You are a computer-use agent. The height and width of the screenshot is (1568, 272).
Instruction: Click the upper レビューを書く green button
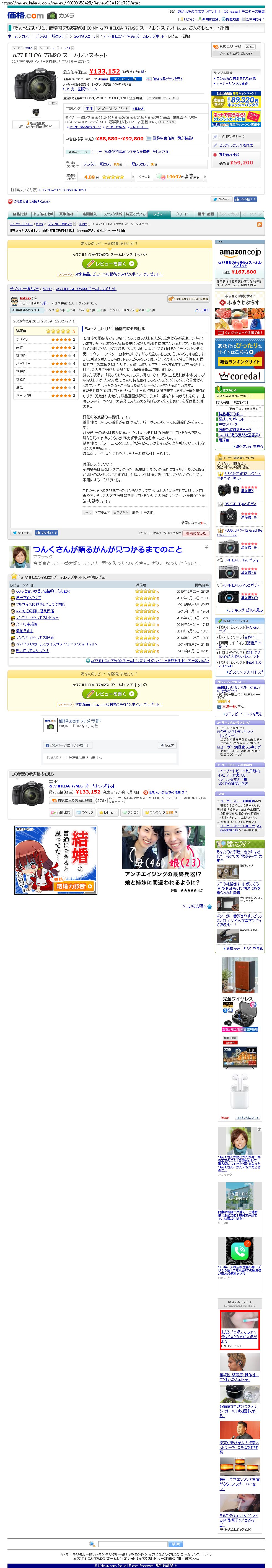[x=110, y=264]
